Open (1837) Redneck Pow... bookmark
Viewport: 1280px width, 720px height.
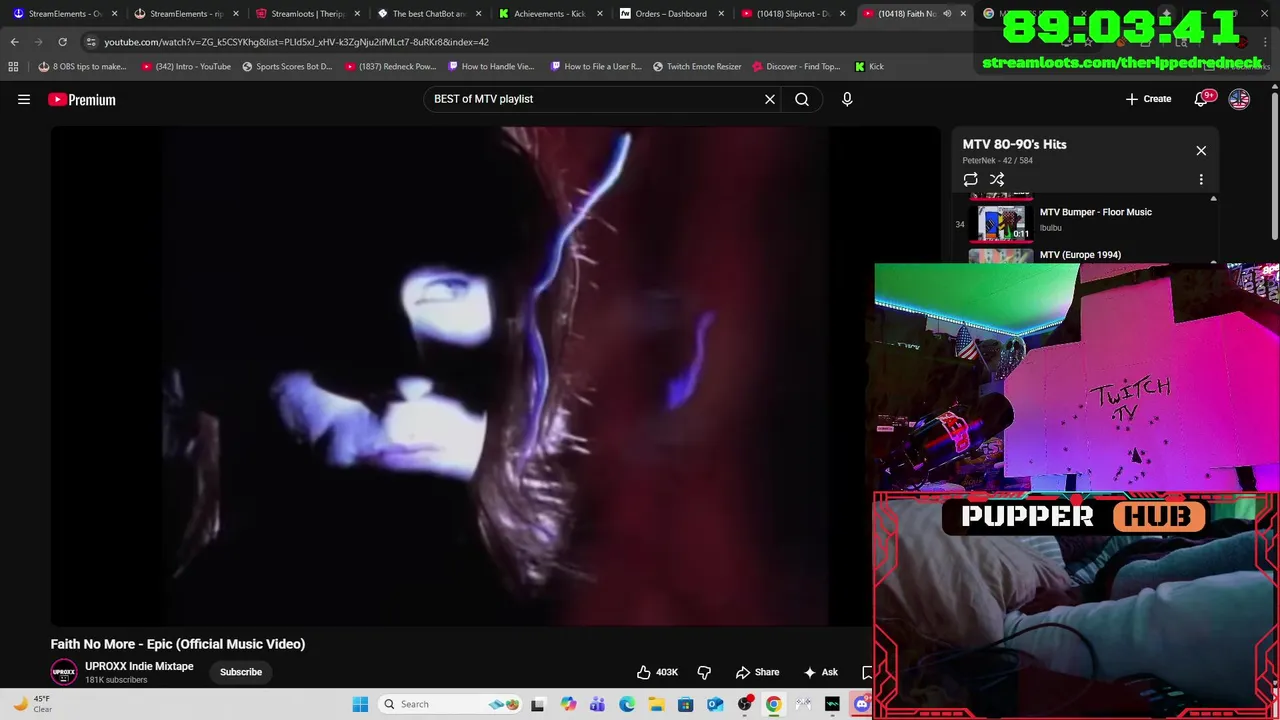click(x=390, y=67)
